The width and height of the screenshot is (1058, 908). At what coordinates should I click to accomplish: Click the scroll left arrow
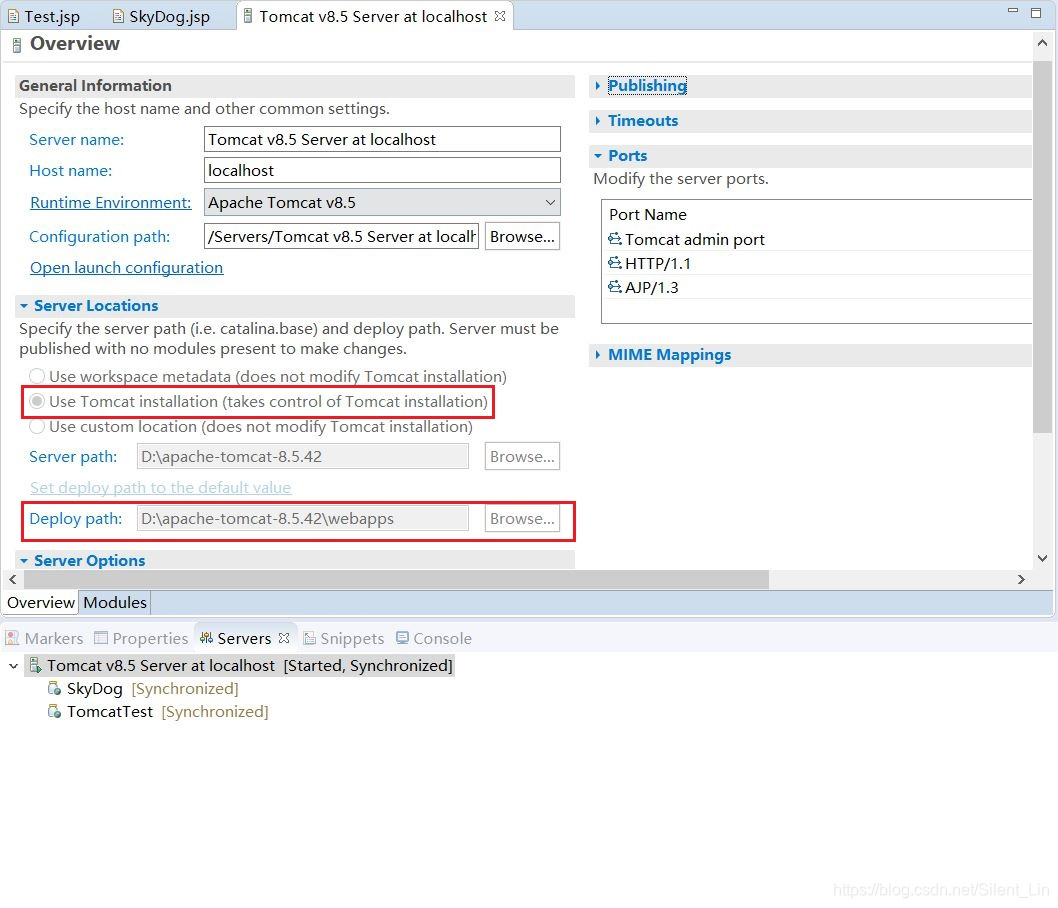tap(13, 579)
